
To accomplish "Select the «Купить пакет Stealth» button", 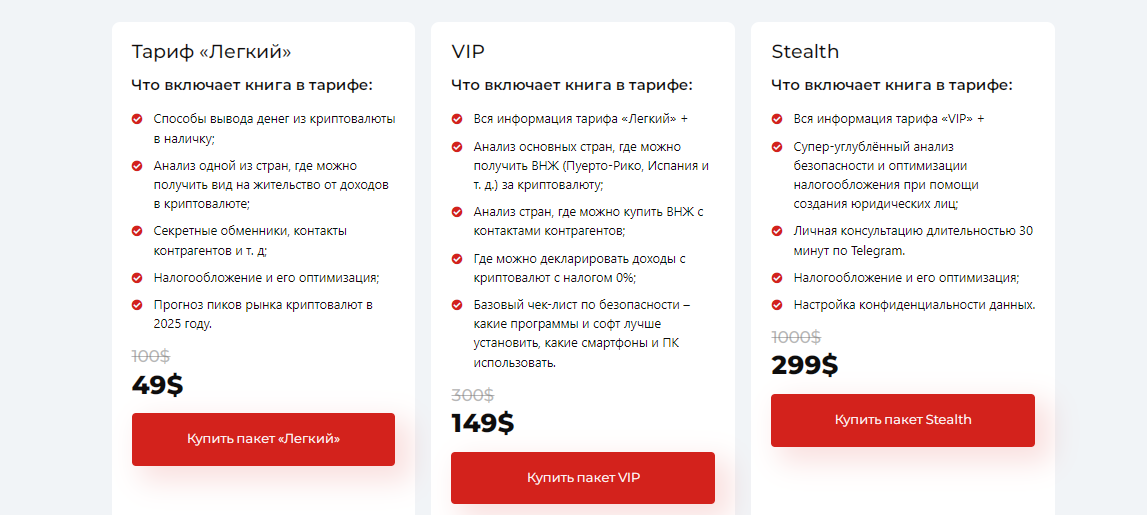I will coord(902,420).
